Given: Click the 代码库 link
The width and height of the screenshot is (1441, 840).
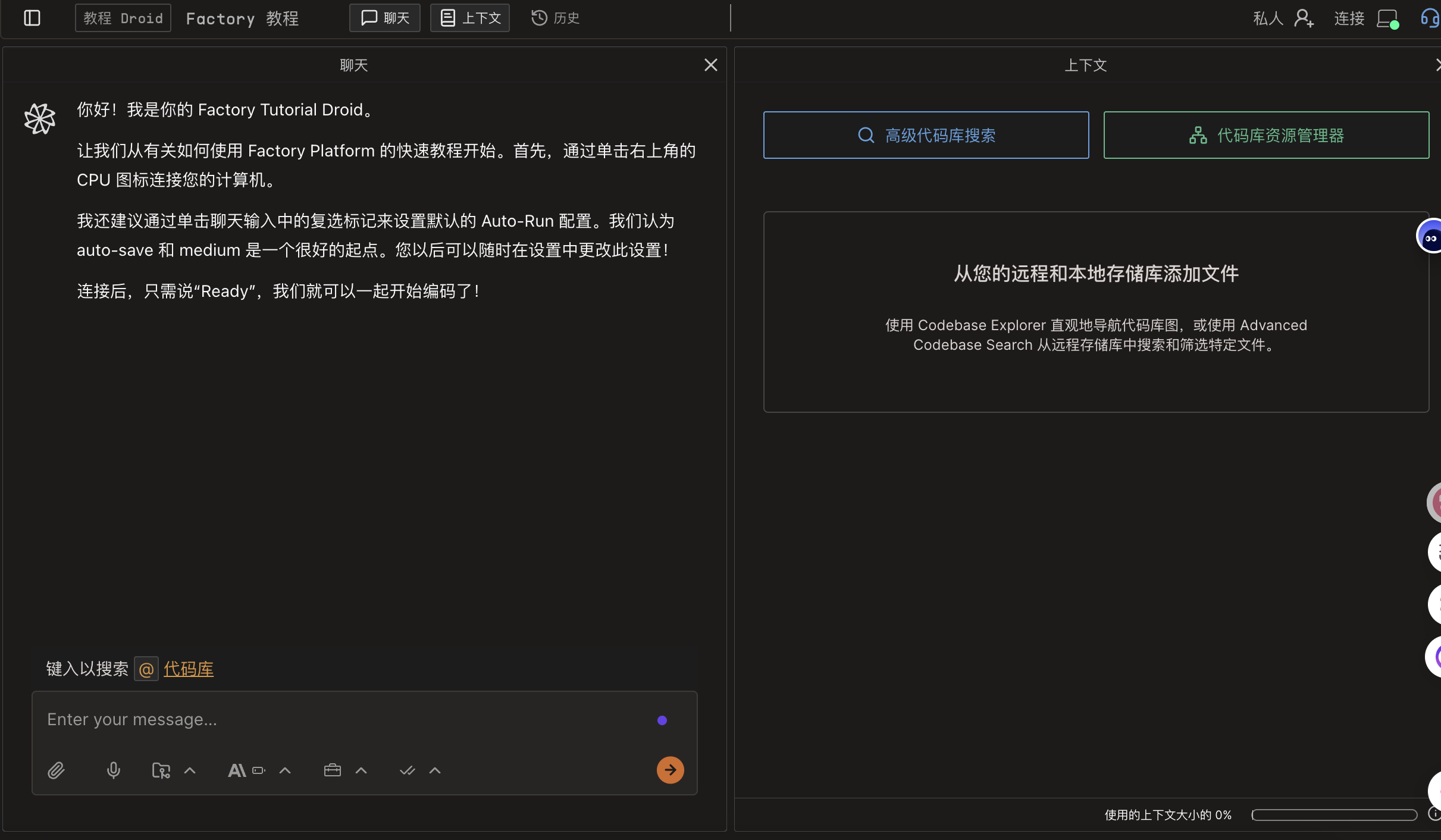Looking at the screenshot, I should click(189, 669).
